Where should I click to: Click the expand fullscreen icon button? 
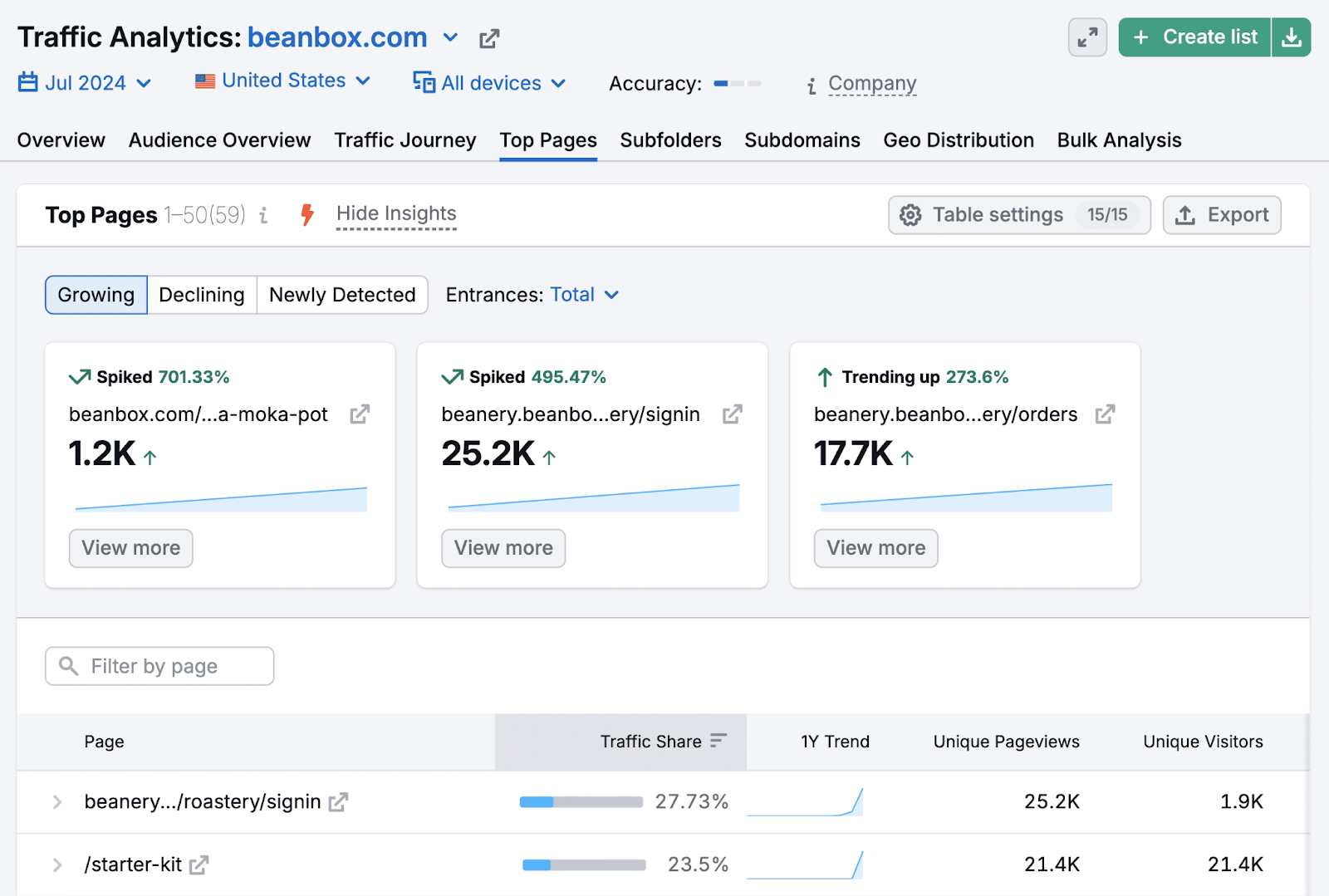[1087, 37]
